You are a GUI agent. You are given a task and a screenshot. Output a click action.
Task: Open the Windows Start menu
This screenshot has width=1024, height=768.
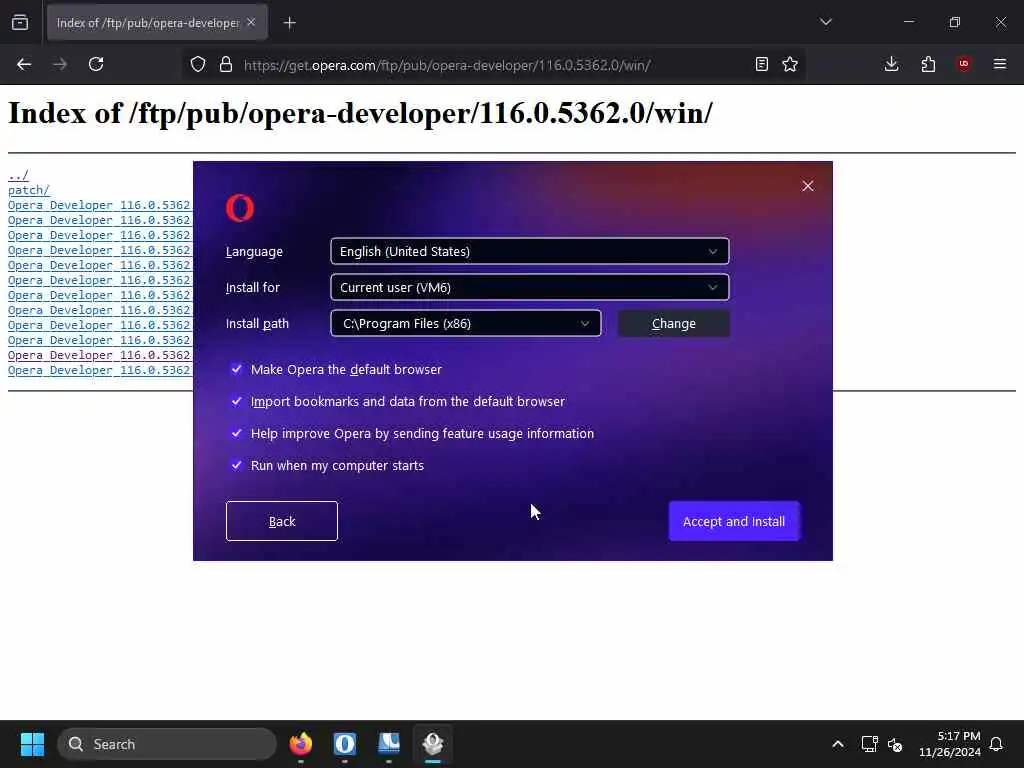pyautogui.click(x=32, y=744)
